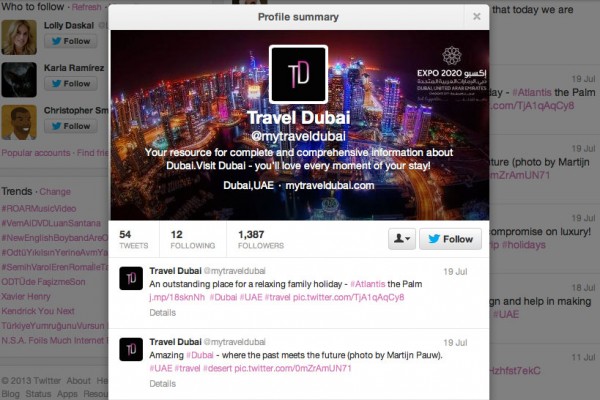Follow Lolly Daskal from suggestions
Screen dimensions: 600x400
pos(71,41)
